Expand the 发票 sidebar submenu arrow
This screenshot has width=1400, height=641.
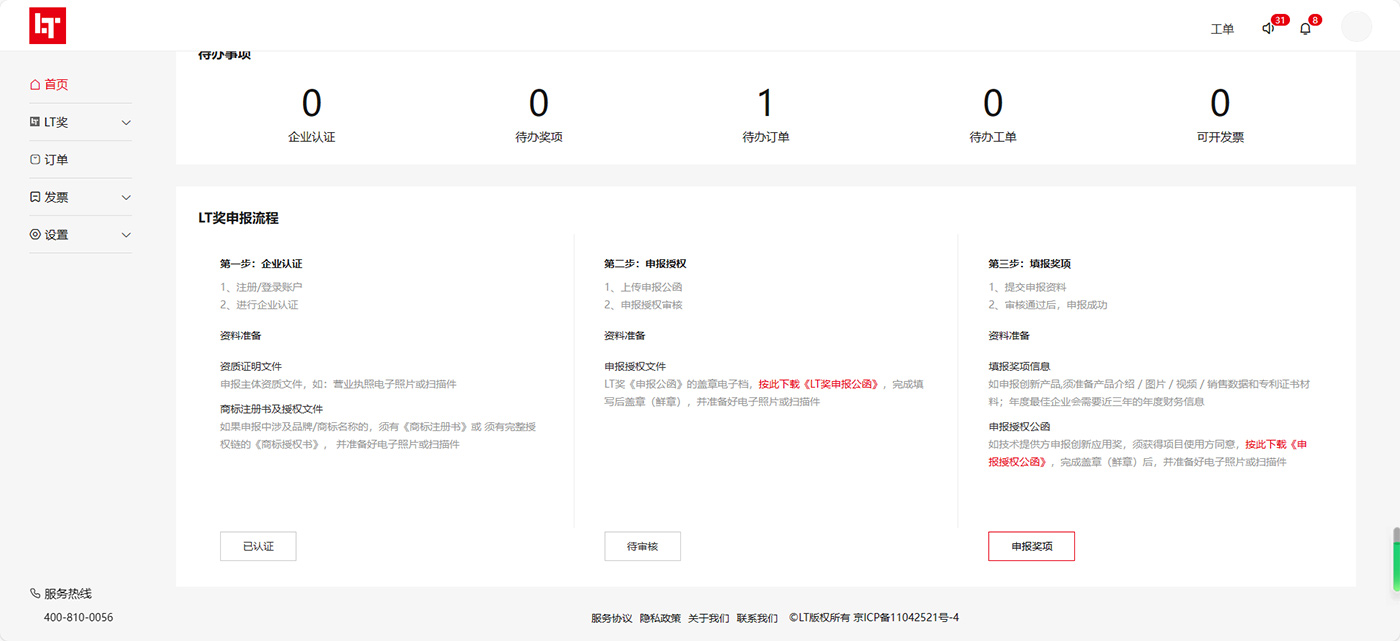pos(126,198)
